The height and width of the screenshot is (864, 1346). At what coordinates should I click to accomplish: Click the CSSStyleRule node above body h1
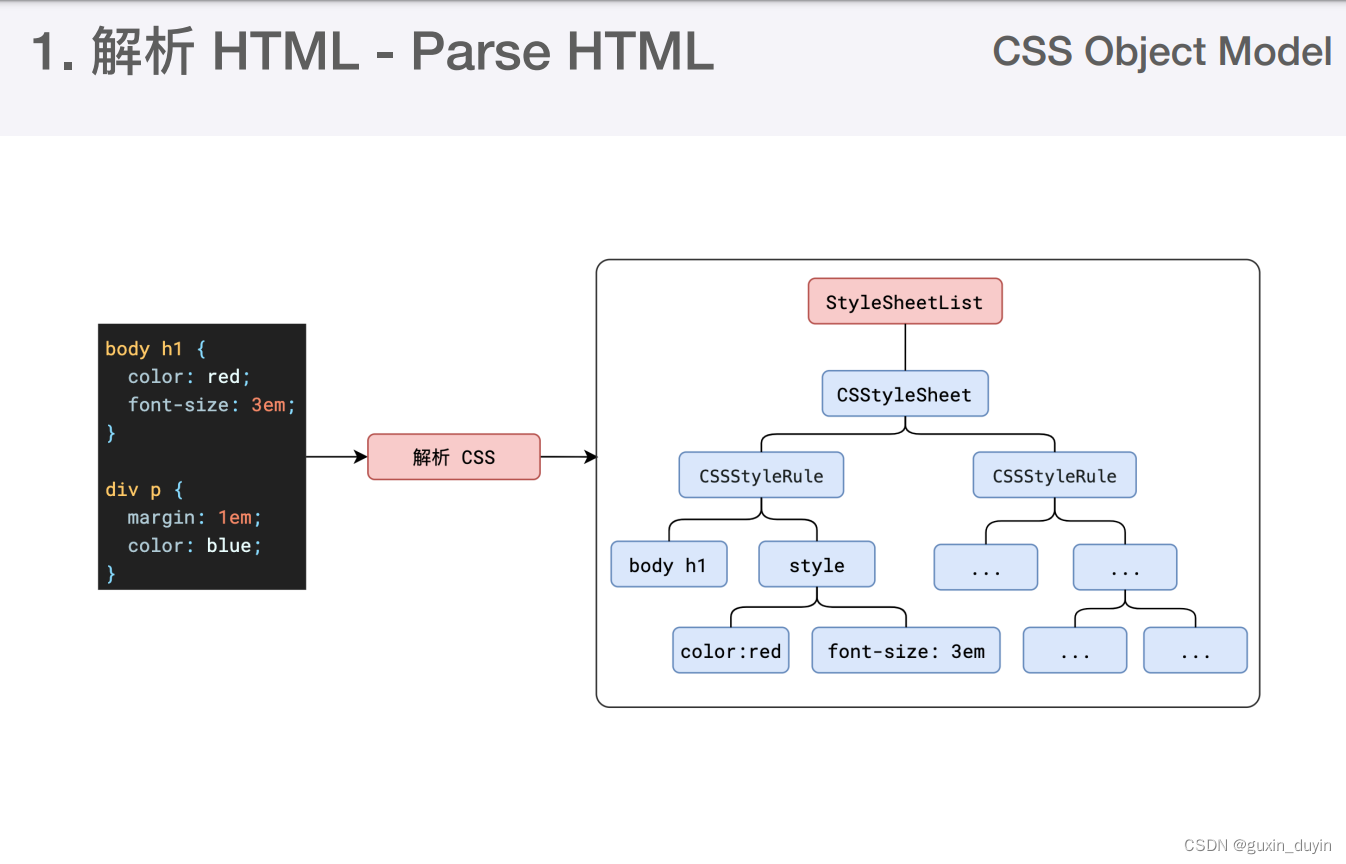(761, 475)
